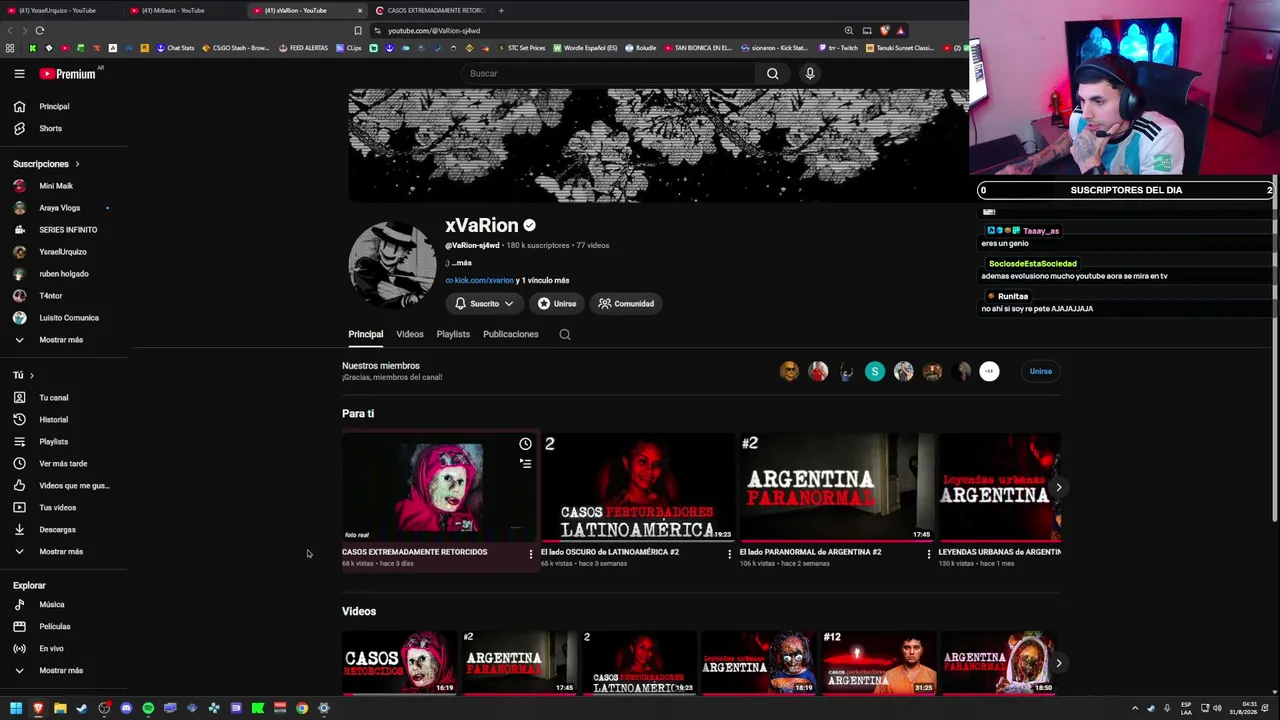The image size is (1280, 720).
Task: Click the search magnifier button
Action: (x=772, y=73)
